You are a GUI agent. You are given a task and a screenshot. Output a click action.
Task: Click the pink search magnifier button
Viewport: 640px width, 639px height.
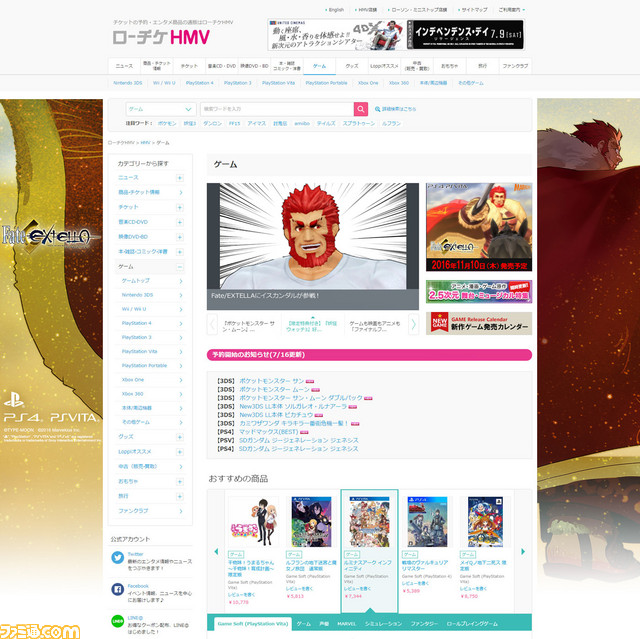pos(360,109)
